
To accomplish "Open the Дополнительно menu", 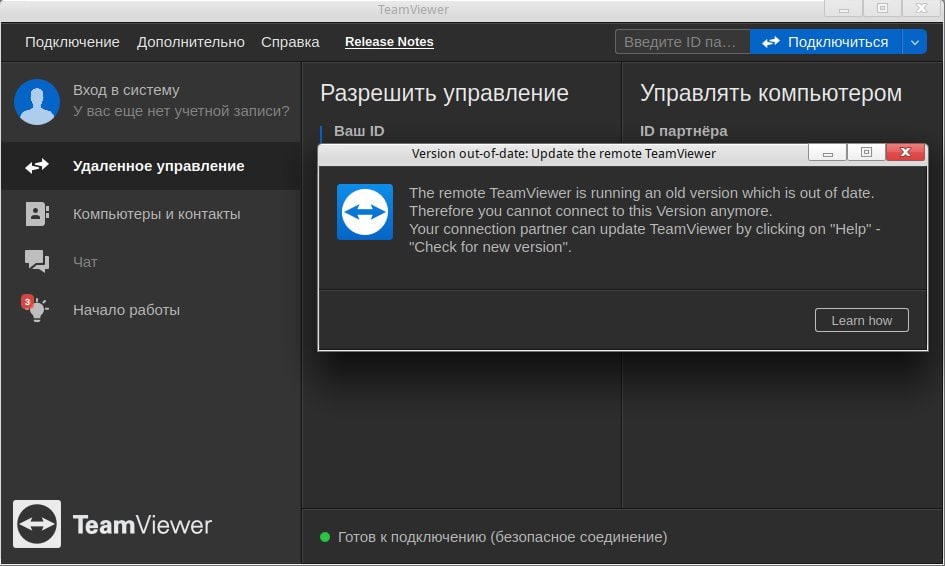I will (190, 42).
